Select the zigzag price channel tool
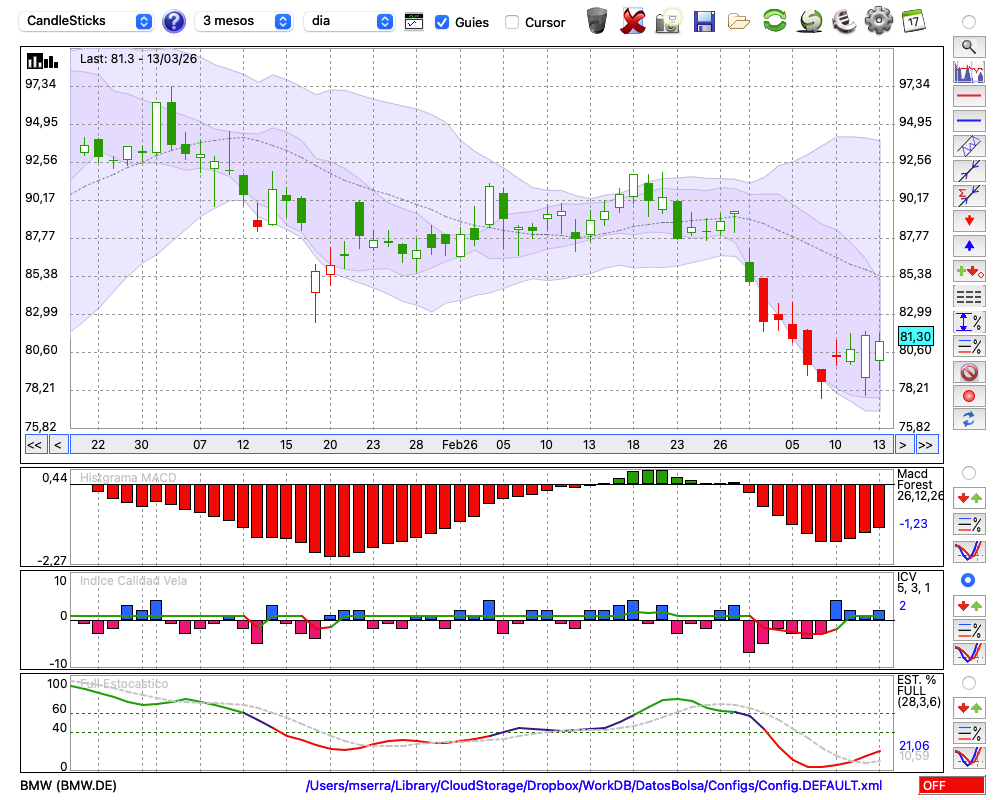This screenshot has width=1000, height=800. click(969, 145)
